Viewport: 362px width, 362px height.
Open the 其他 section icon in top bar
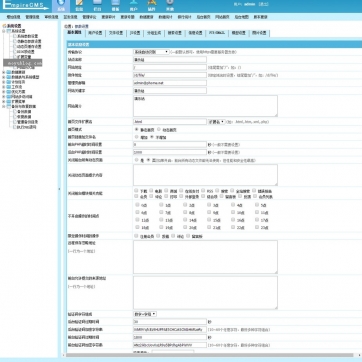(x=170, y=3)
